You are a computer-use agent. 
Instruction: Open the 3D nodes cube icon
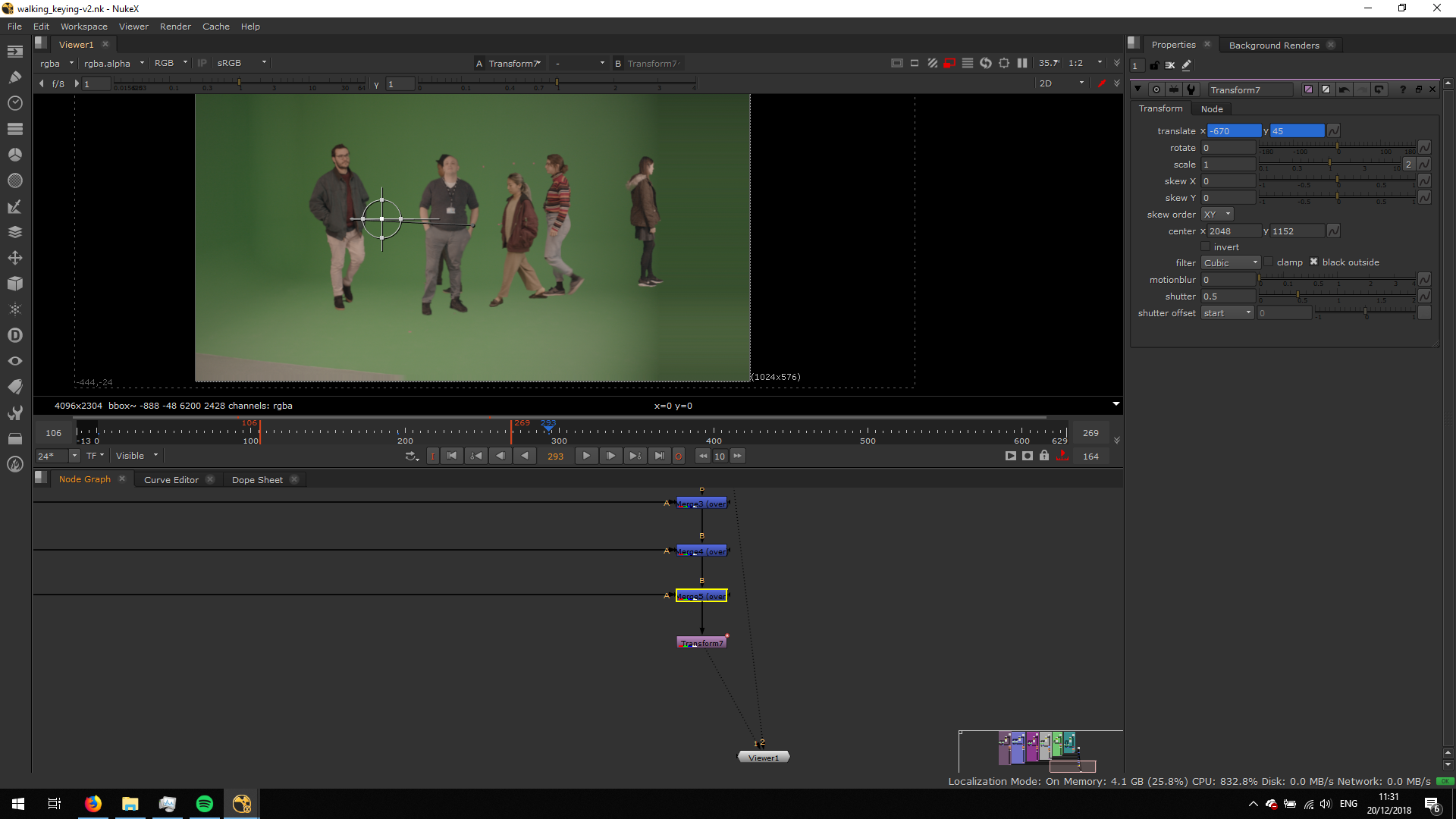14,284
